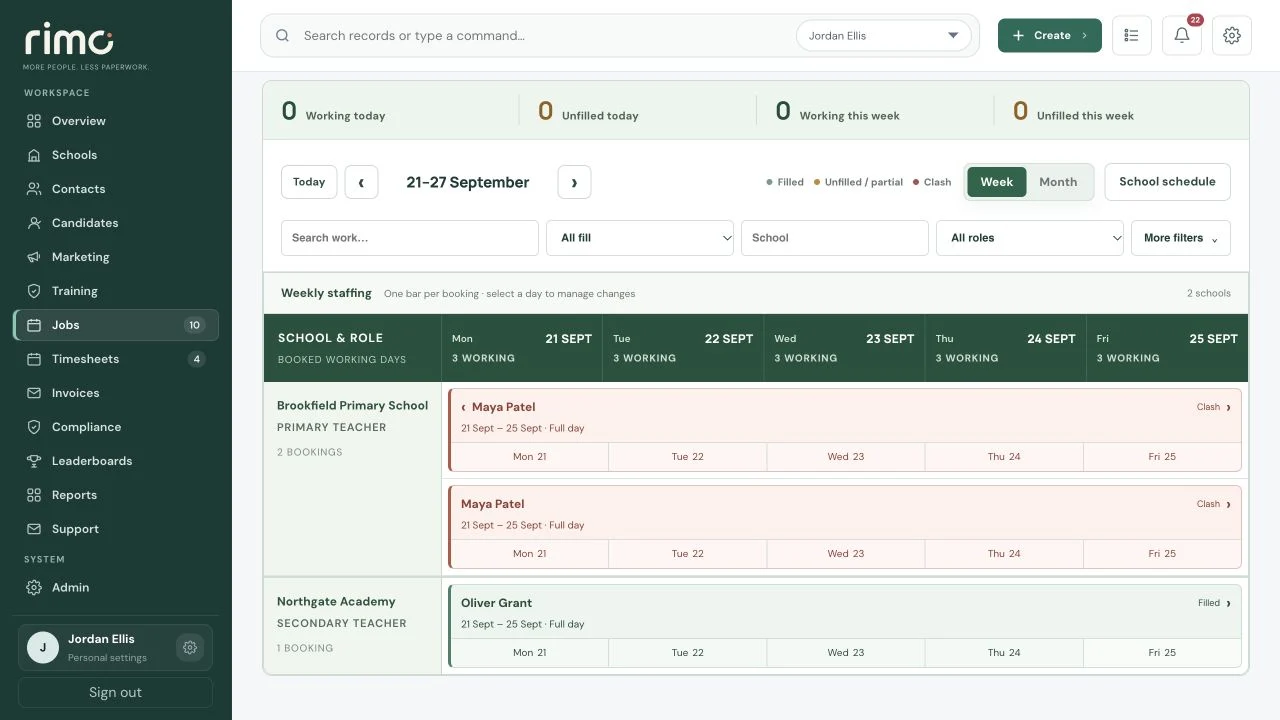Viewport: 1280px width, 720px height.
Task: Click the rimo logo
Action: click(69, 40)
